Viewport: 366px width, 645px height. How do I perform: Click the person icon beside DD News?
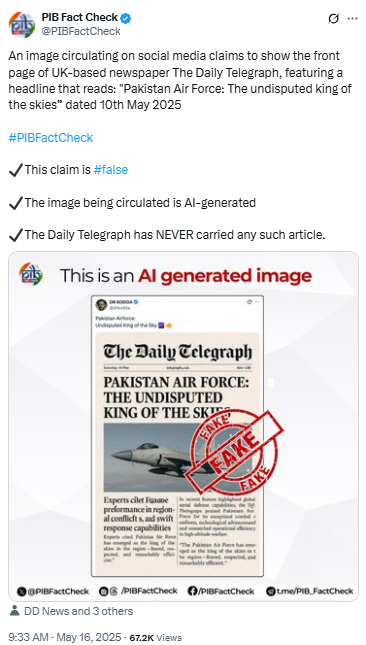point(14,611)
